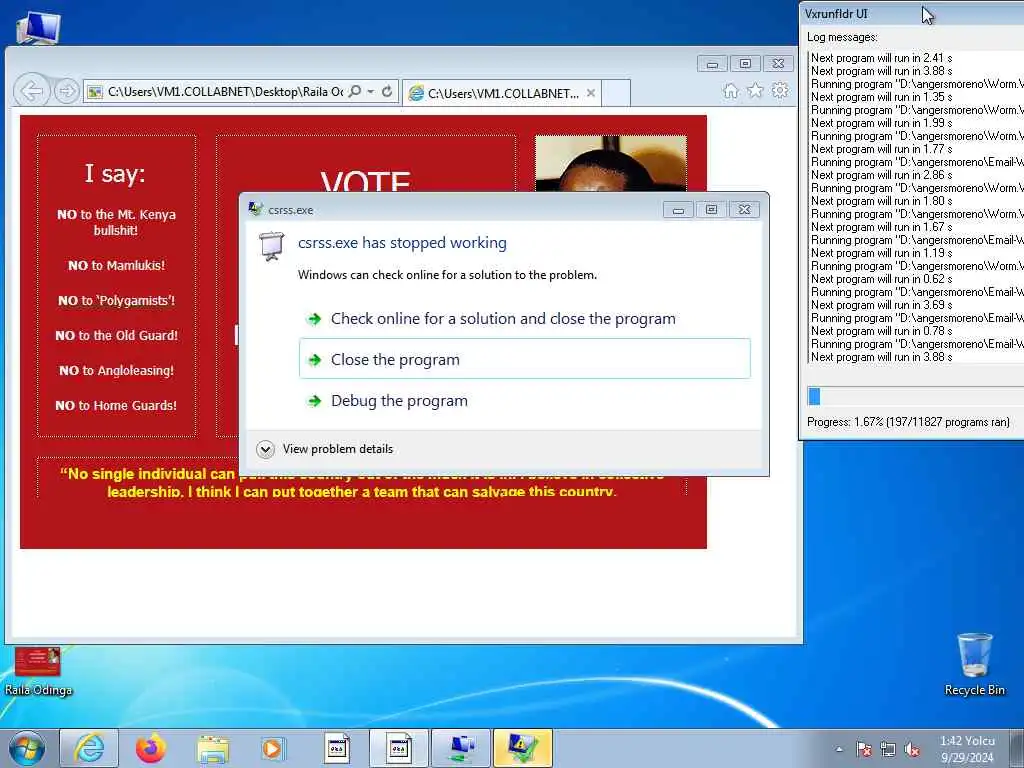Open the address bar dropdown arrow
Viewport: 1024px width, 768px height.
(370, 91)
